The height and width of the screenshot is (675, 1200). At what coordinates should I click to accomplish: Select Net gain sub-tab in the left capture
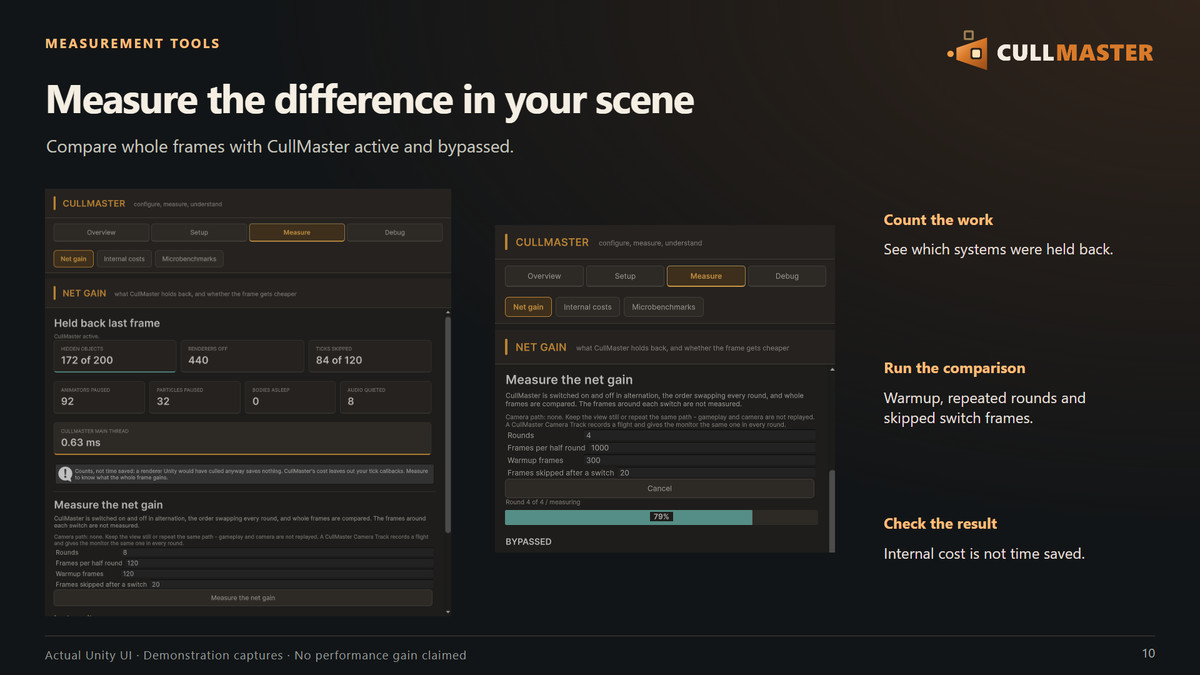tap(74, 259)
